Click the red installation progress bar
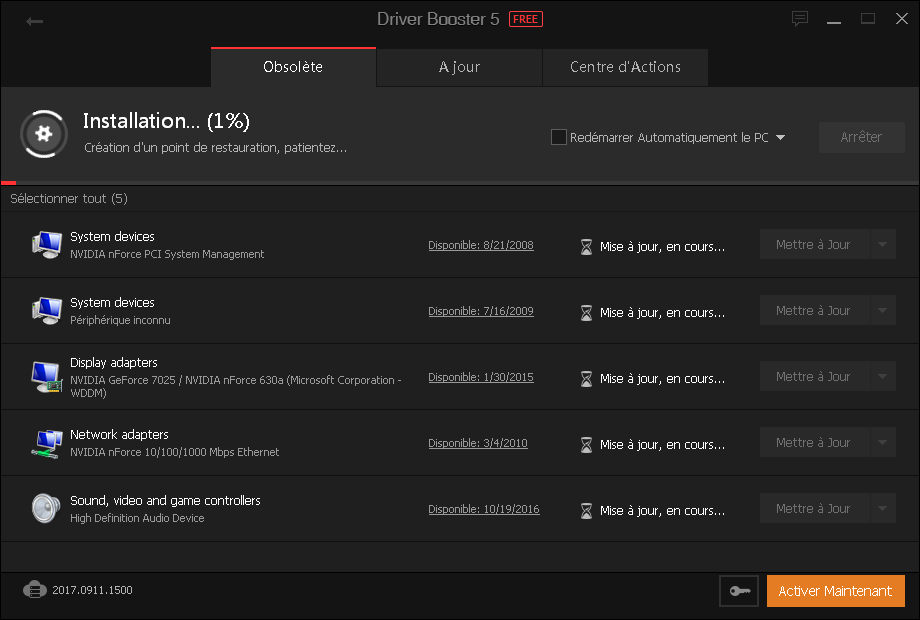This screenshot has height=620, width=920. 8,183
